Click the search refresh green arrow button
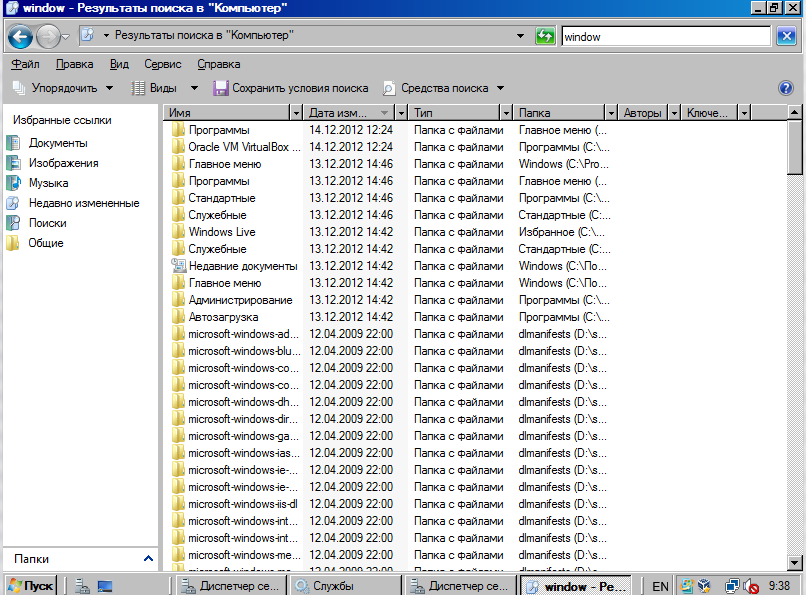Viewport: 806px width, 595px height. point(544,35)
